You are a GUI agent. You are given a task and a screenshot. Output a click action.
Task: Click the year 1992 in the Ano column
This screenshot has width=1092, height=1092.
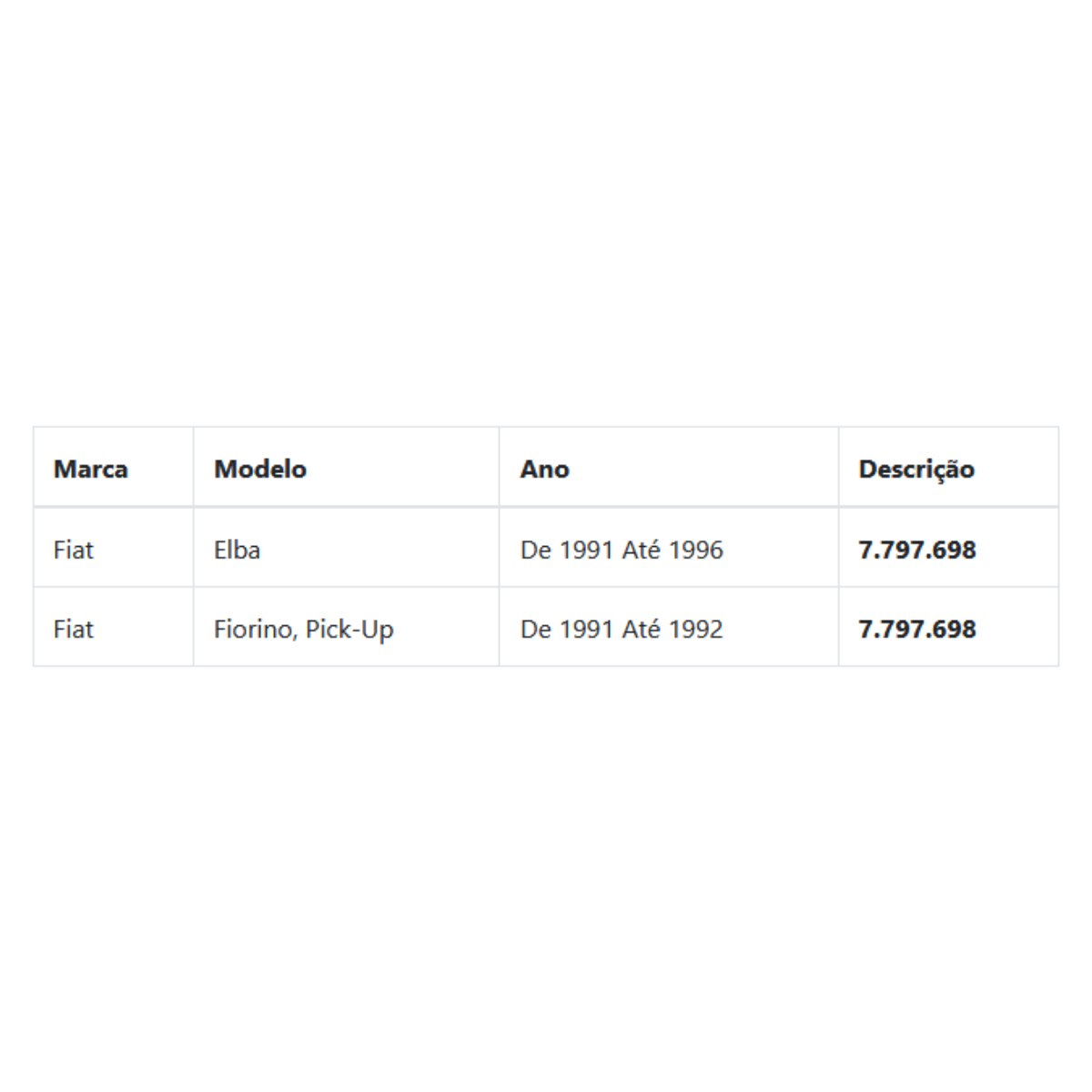tap(696, 629)
